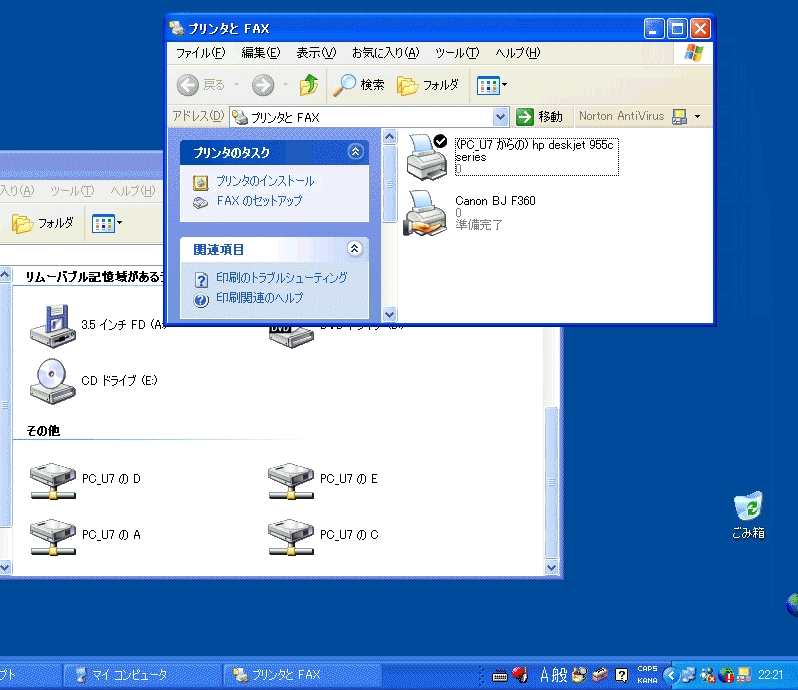The image size is (798, 690).
Task: Open the ファイル(F) menu
Action: [x=201, y=53]
